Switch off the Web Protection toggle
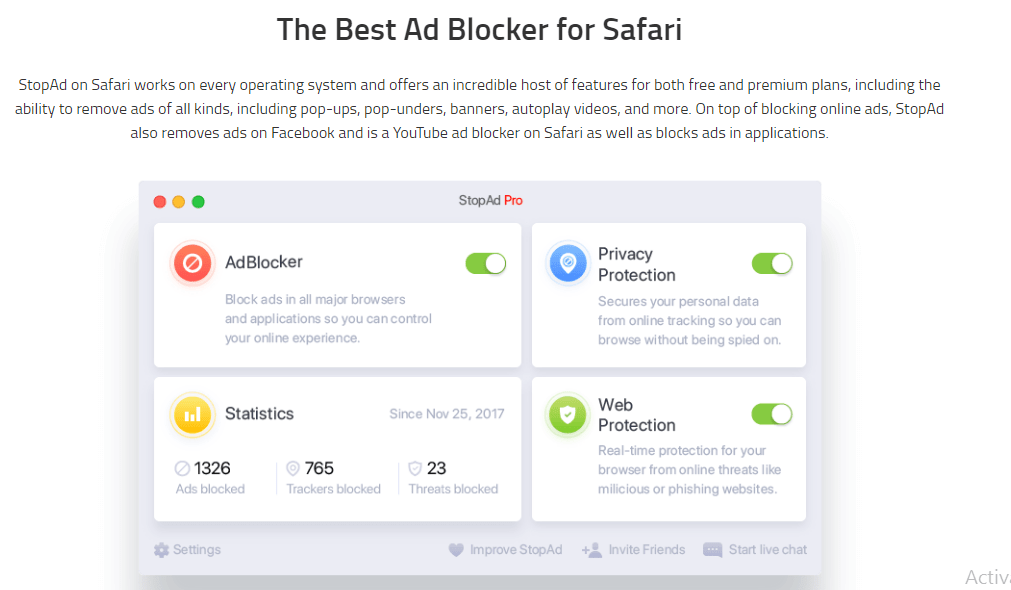This screenshot has width=1011, height=590. [x=772, y=414]
